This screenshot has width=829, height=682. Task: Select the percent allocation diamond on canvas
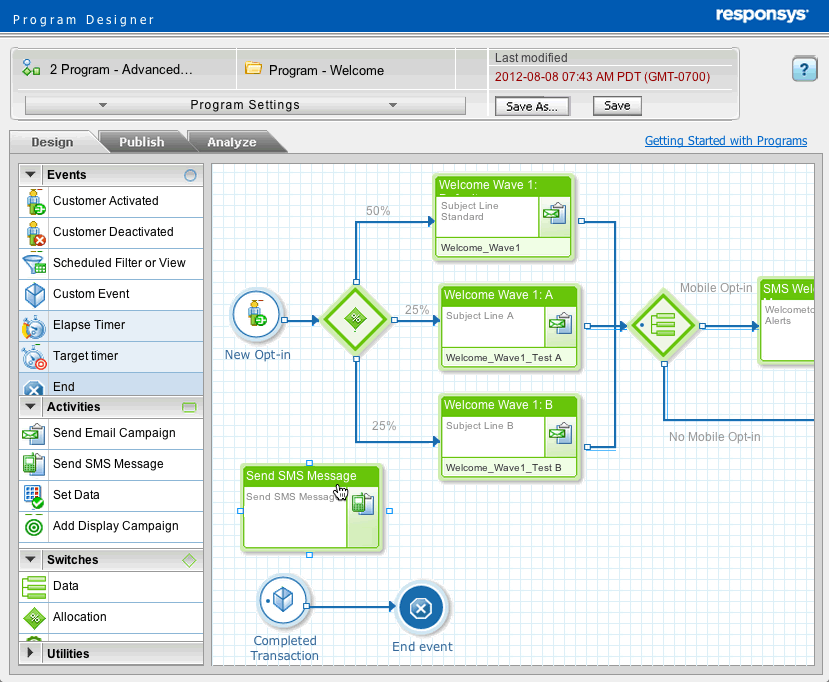[356, 319]
